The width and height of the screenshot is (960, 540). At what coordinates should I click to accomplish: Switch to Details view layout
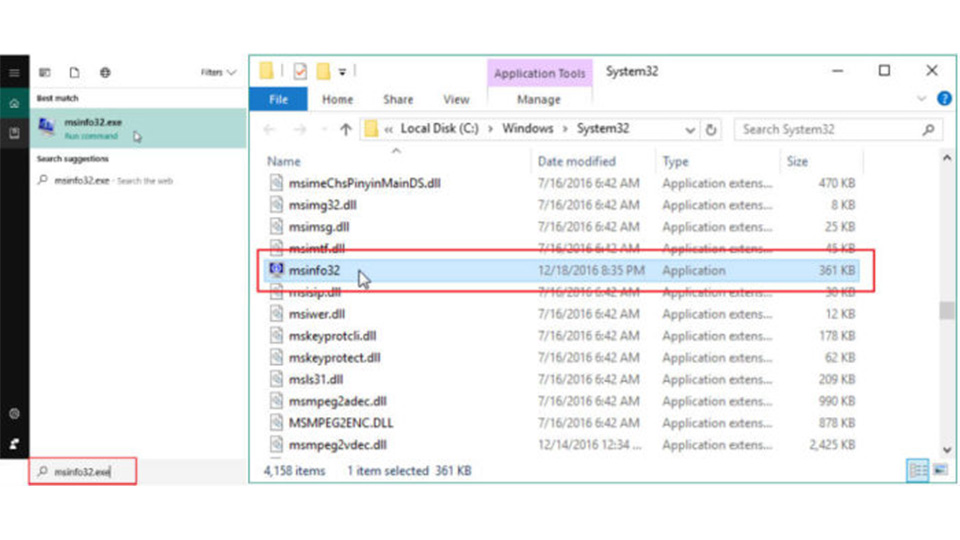[918, 470]
